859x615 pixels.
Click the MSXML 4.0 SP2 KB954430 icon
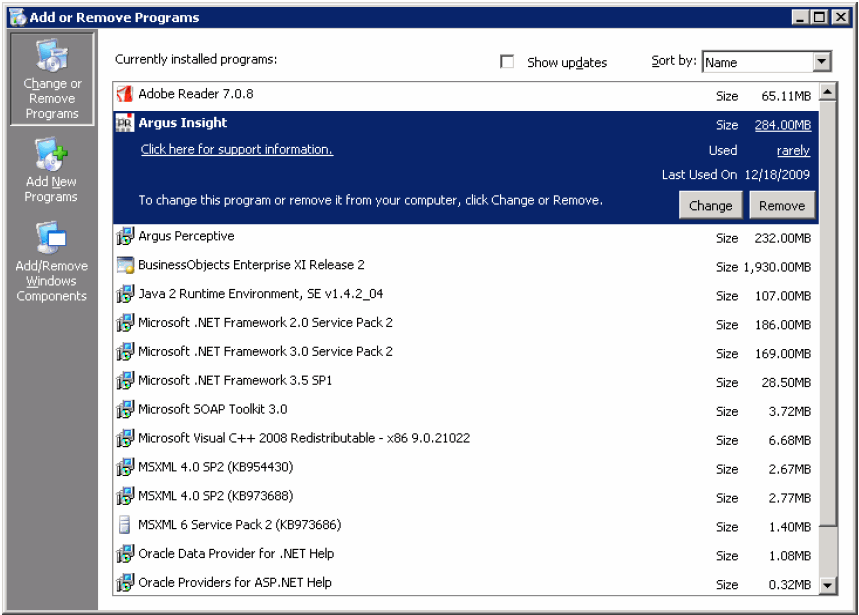[x=125, y=467]
